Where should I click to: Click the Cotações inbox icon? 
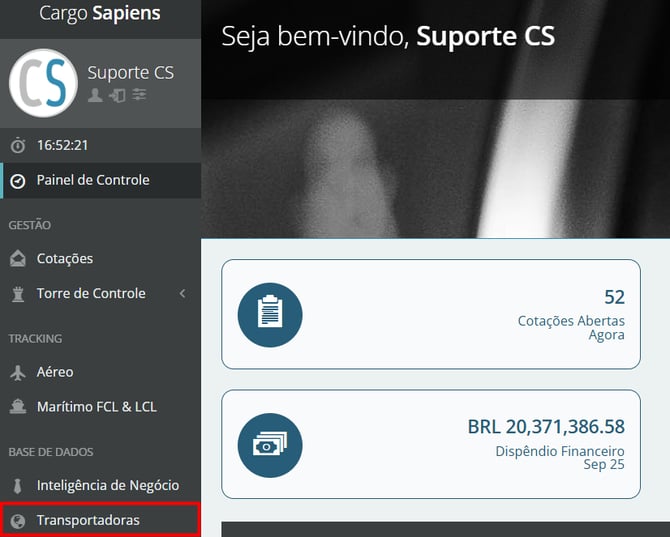tap(18, 259)
